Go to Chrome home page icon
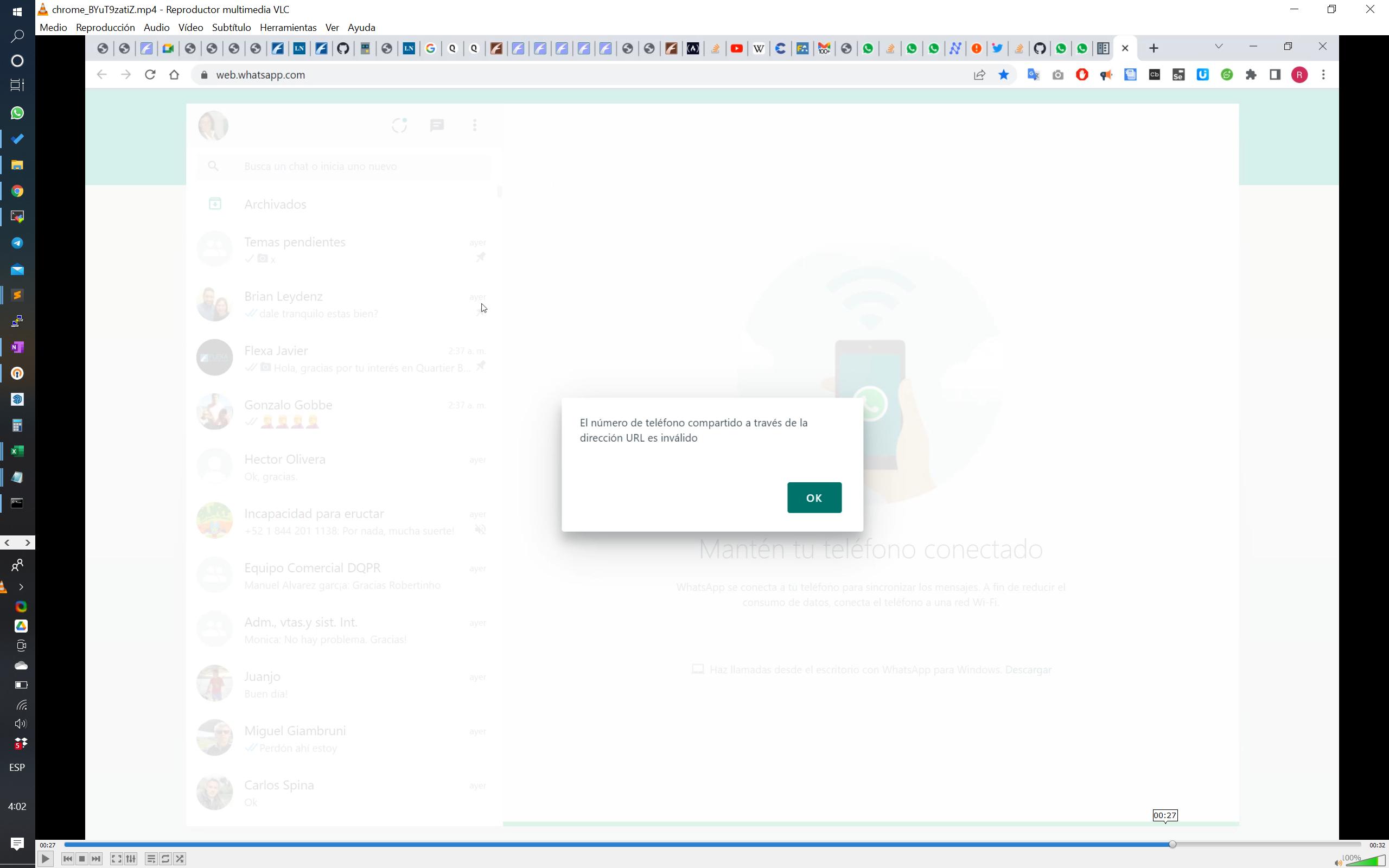Image resolution: width=1389 pixels, height=868 pixels. coord(175,75)
